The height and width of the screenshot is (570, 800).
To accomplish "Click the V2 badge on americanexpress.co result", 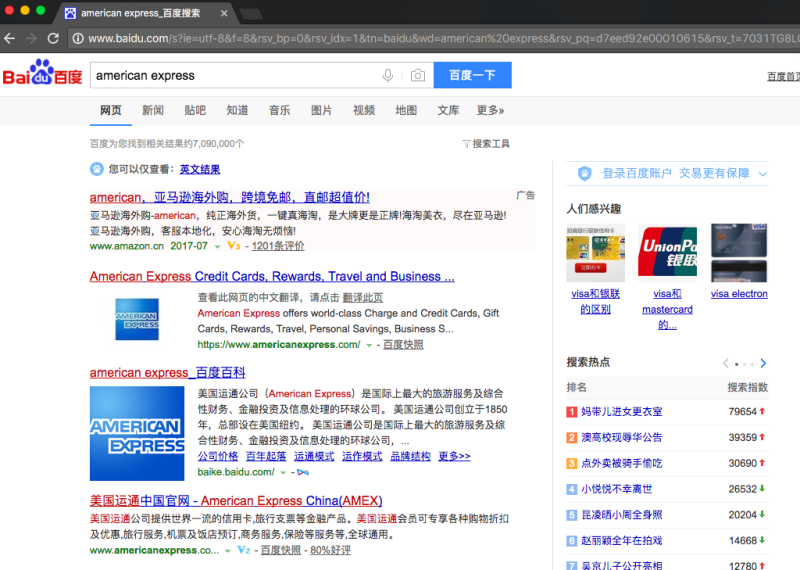I will tap(244, 551).
